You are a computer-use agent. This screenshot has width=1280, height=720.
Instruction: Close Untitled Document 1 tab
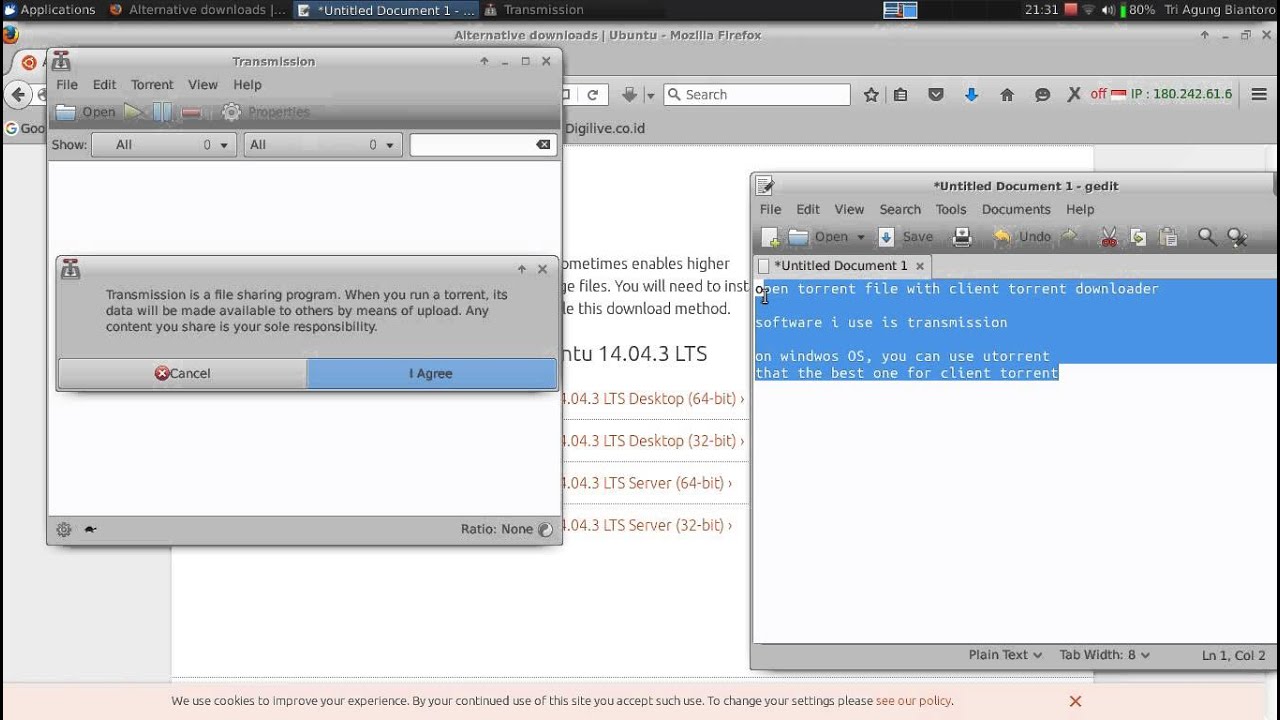click(x=920, y=266)
